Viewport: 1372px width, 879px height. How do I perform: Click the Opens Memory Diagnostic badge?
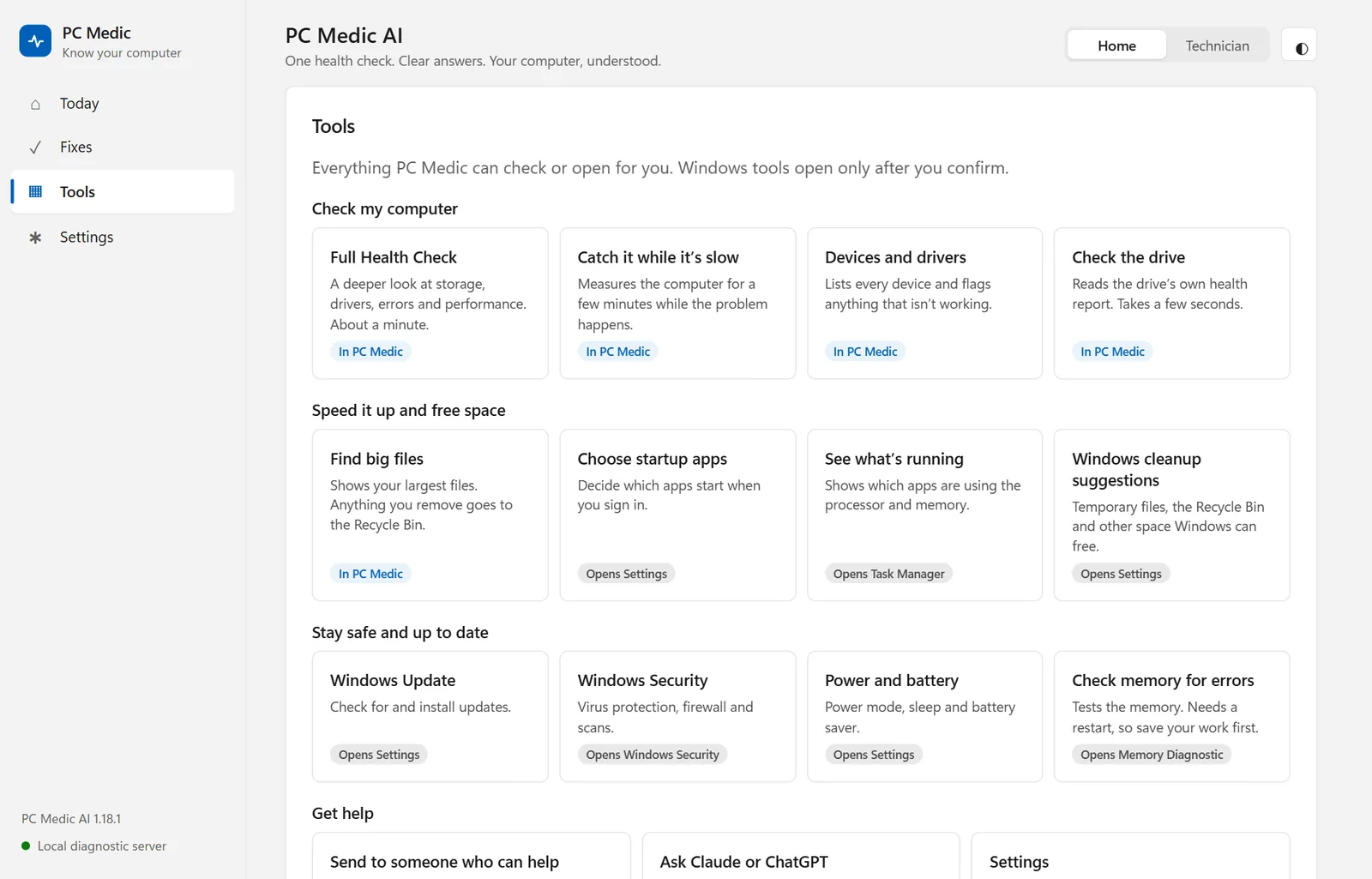point(1152,755)
